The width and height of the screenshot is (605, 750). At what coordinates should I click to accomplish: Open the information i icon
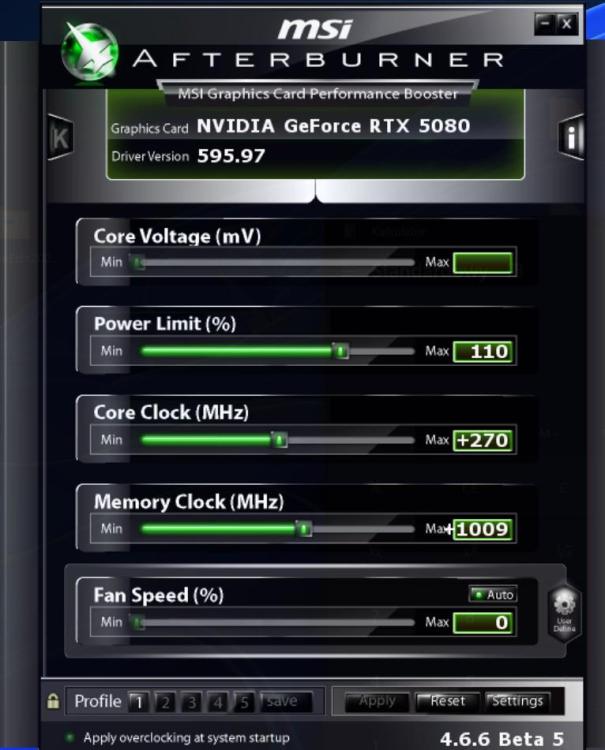pos(571,137)
